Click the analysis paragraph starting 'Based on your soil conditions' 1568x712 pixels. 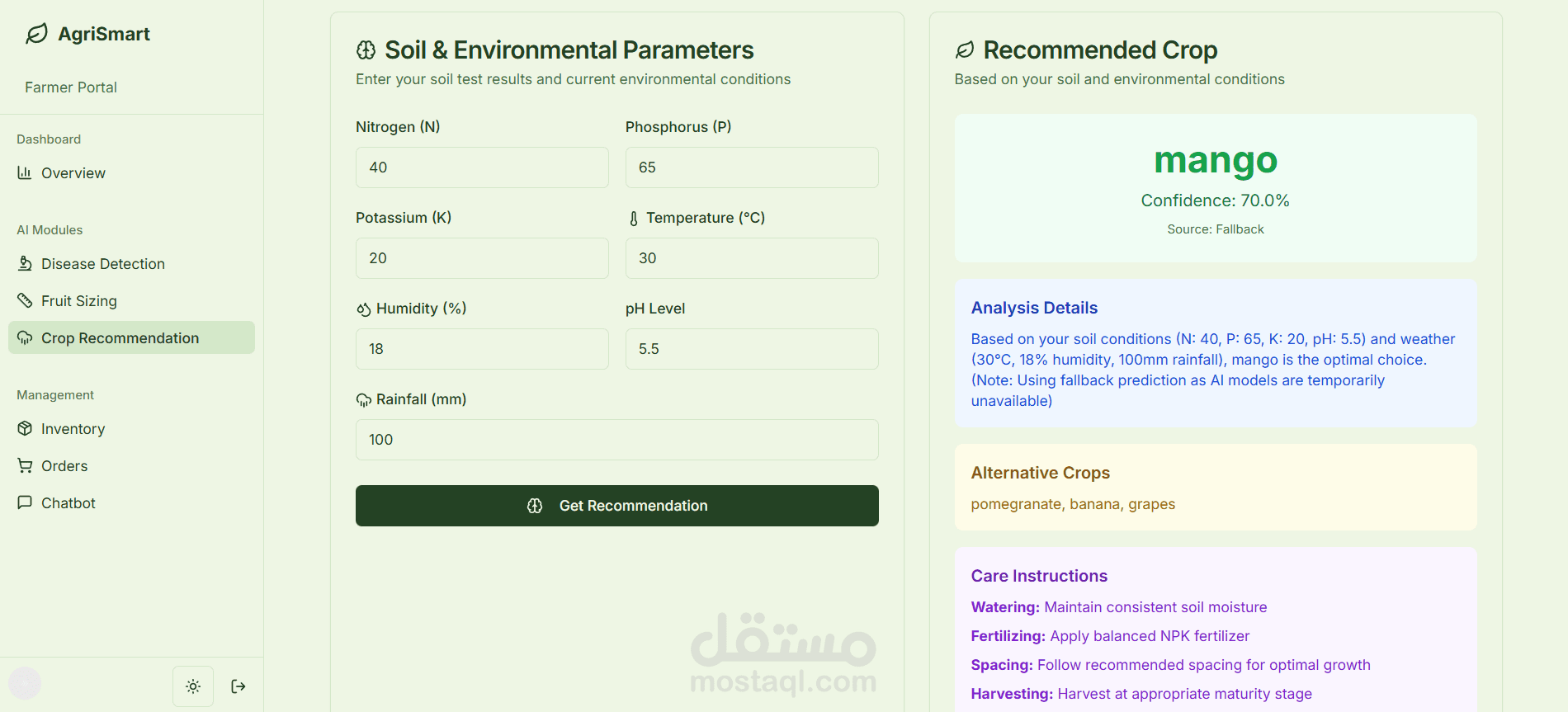(1213, 370)
